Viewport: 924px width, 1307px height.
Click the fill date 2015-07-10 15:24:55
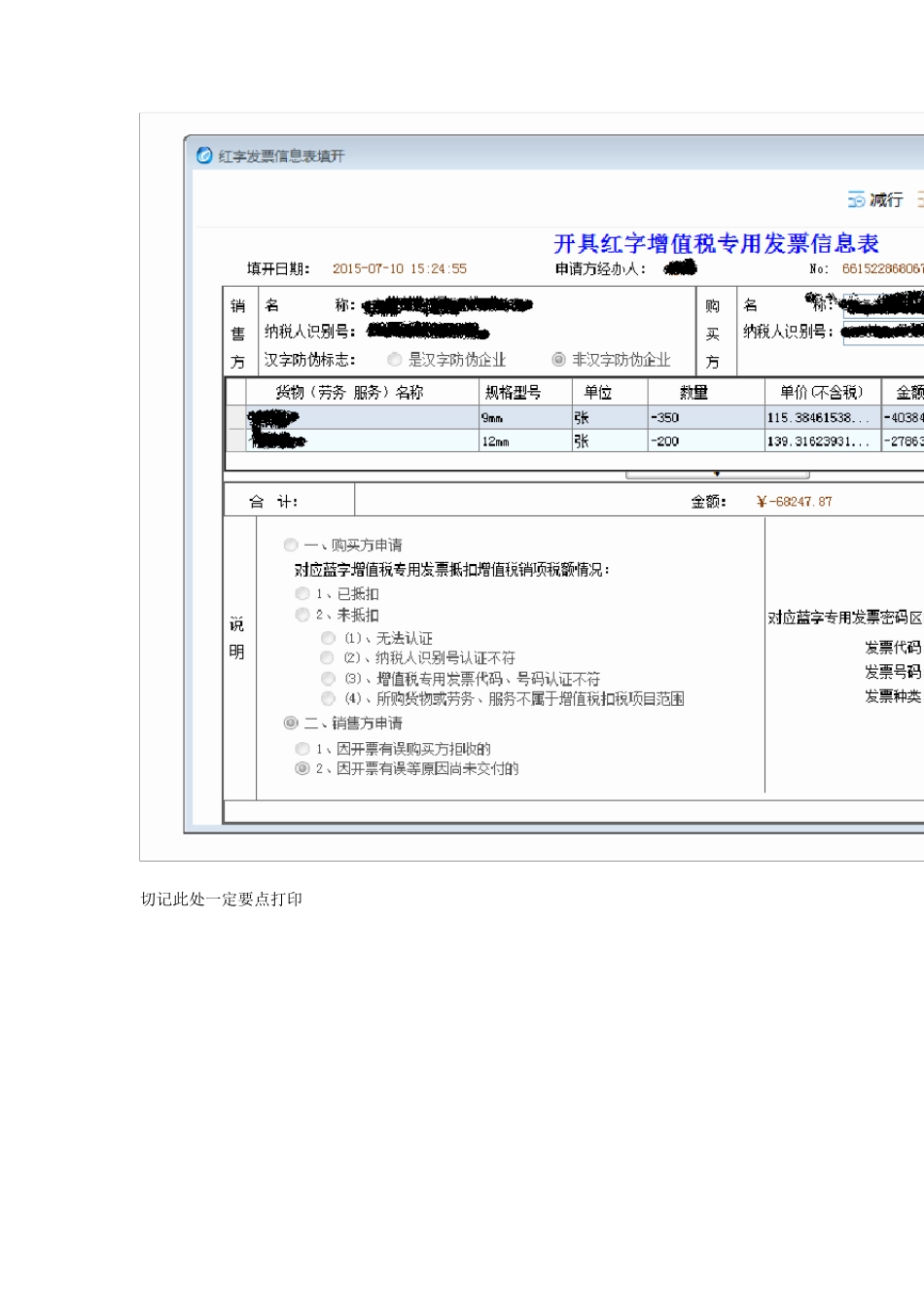point(399,268)
